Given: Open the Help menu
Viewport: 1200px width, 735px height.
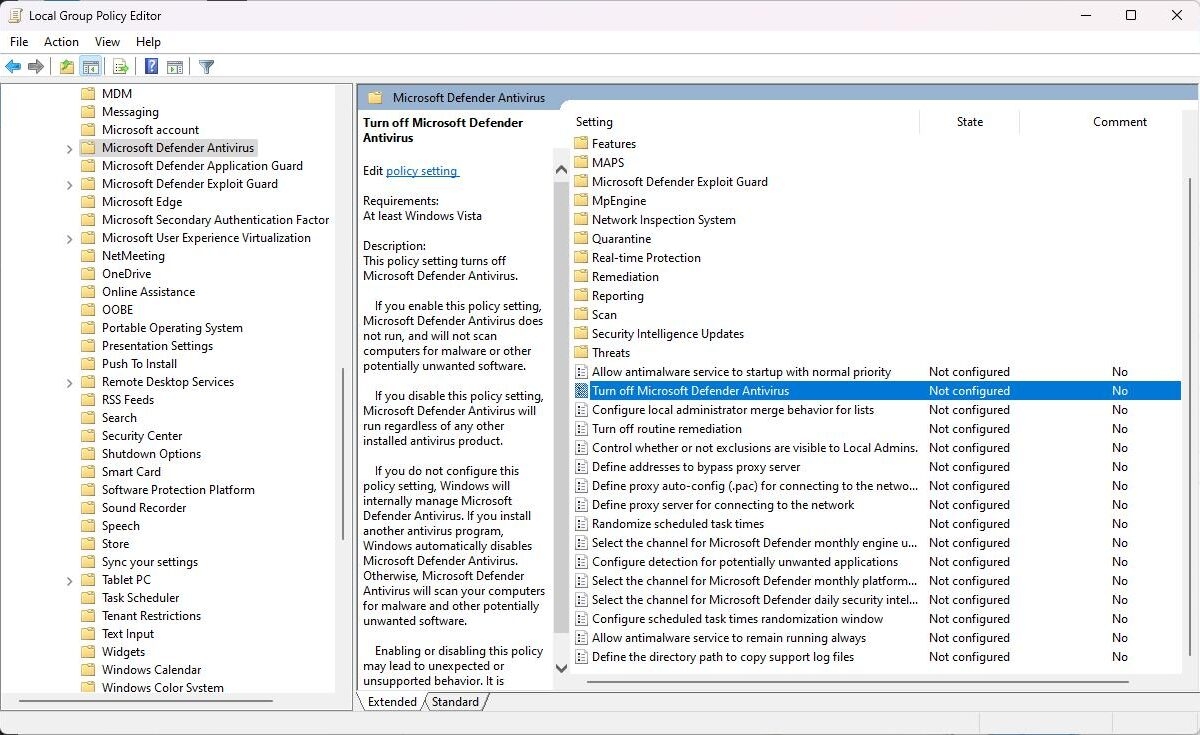Looking at the screenshot, I should pos(148,42).
